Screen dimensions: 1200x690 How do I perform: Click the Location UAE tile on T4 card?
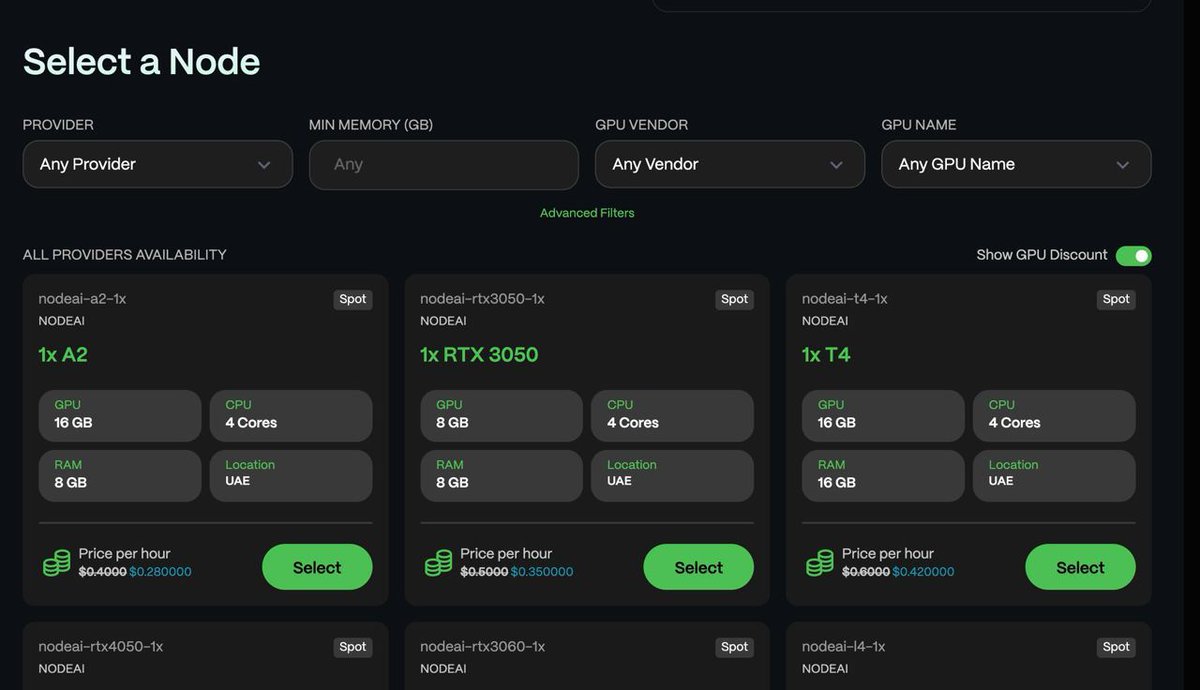point(1054,475)
